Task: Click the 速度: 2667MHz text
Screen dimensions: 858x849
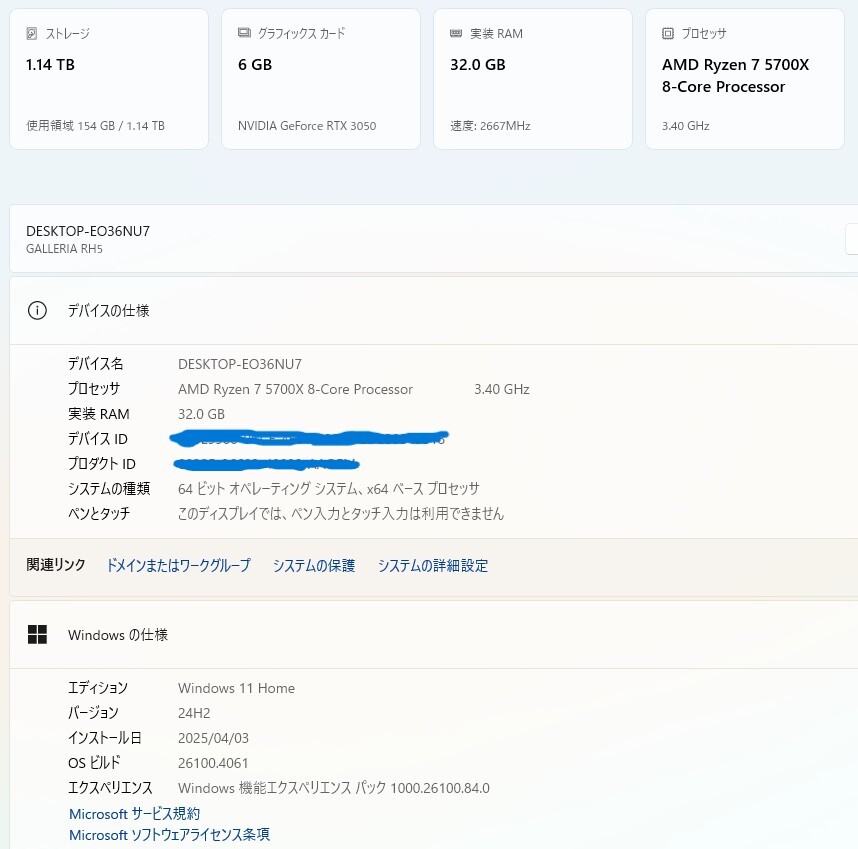Action: (490, 126)
